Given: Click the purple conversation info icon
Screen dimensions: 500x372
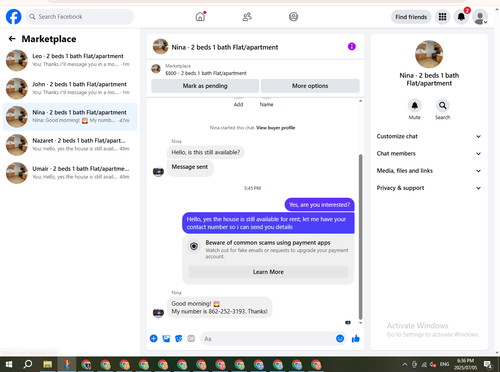Looking at the screenshot, I should pyautogui.click(x=352, y=46).
